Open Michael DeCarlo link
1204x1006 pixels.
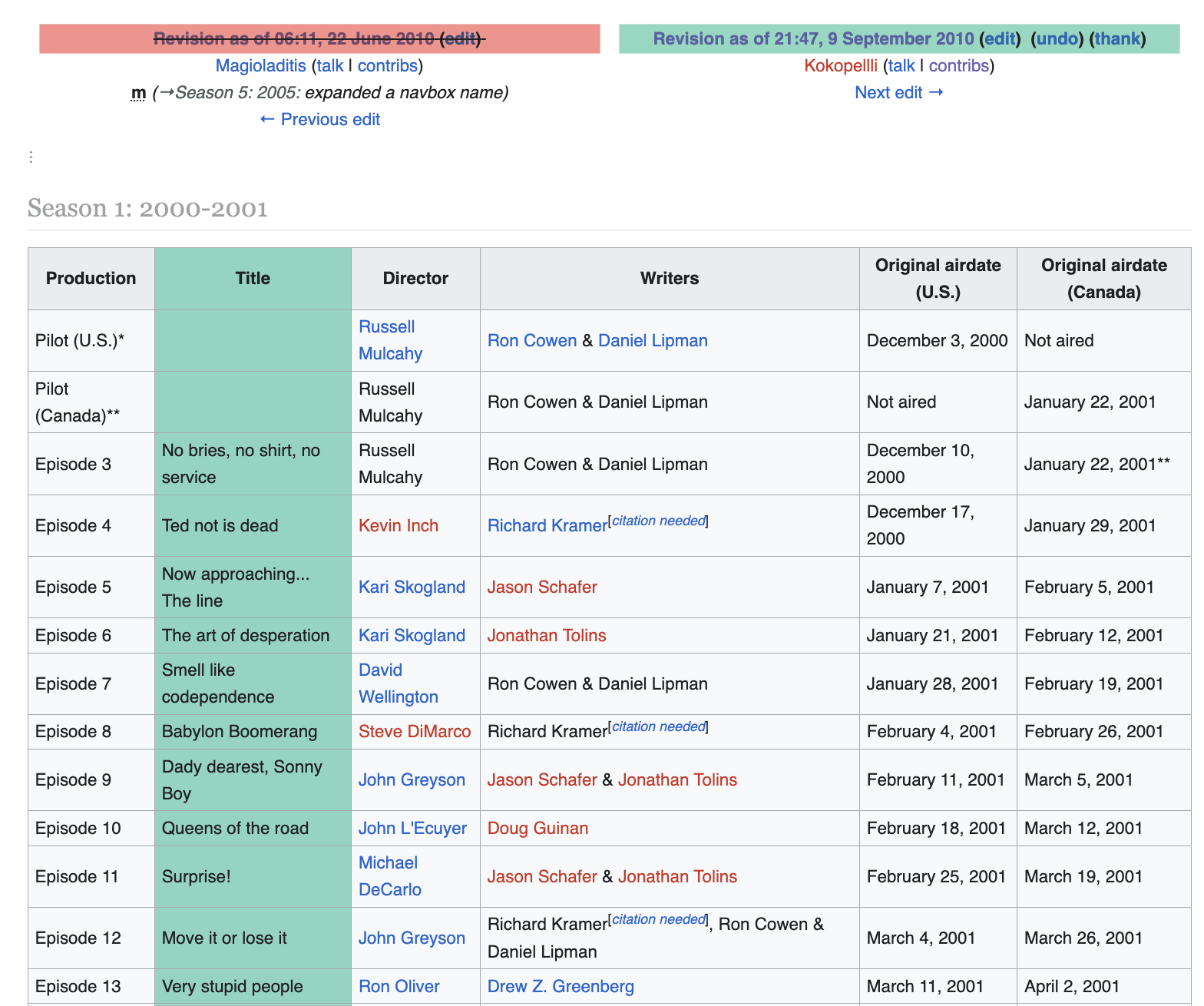point(390,876)
